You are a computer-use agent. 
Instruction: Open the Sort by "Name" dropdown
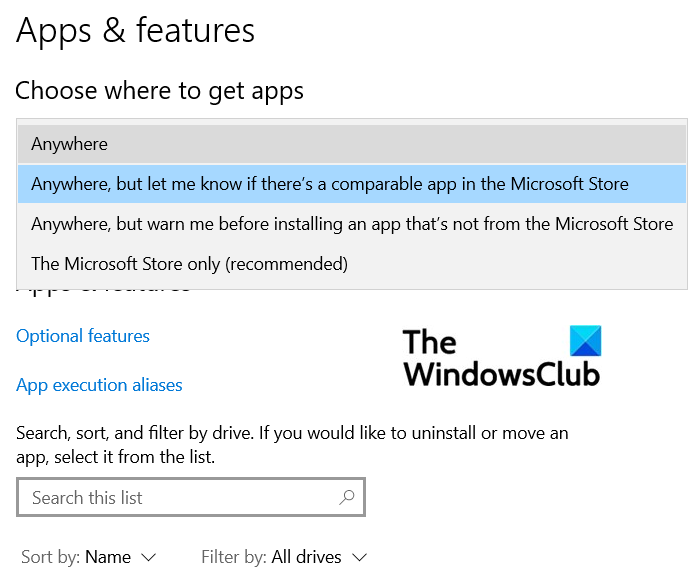[108, 557]
